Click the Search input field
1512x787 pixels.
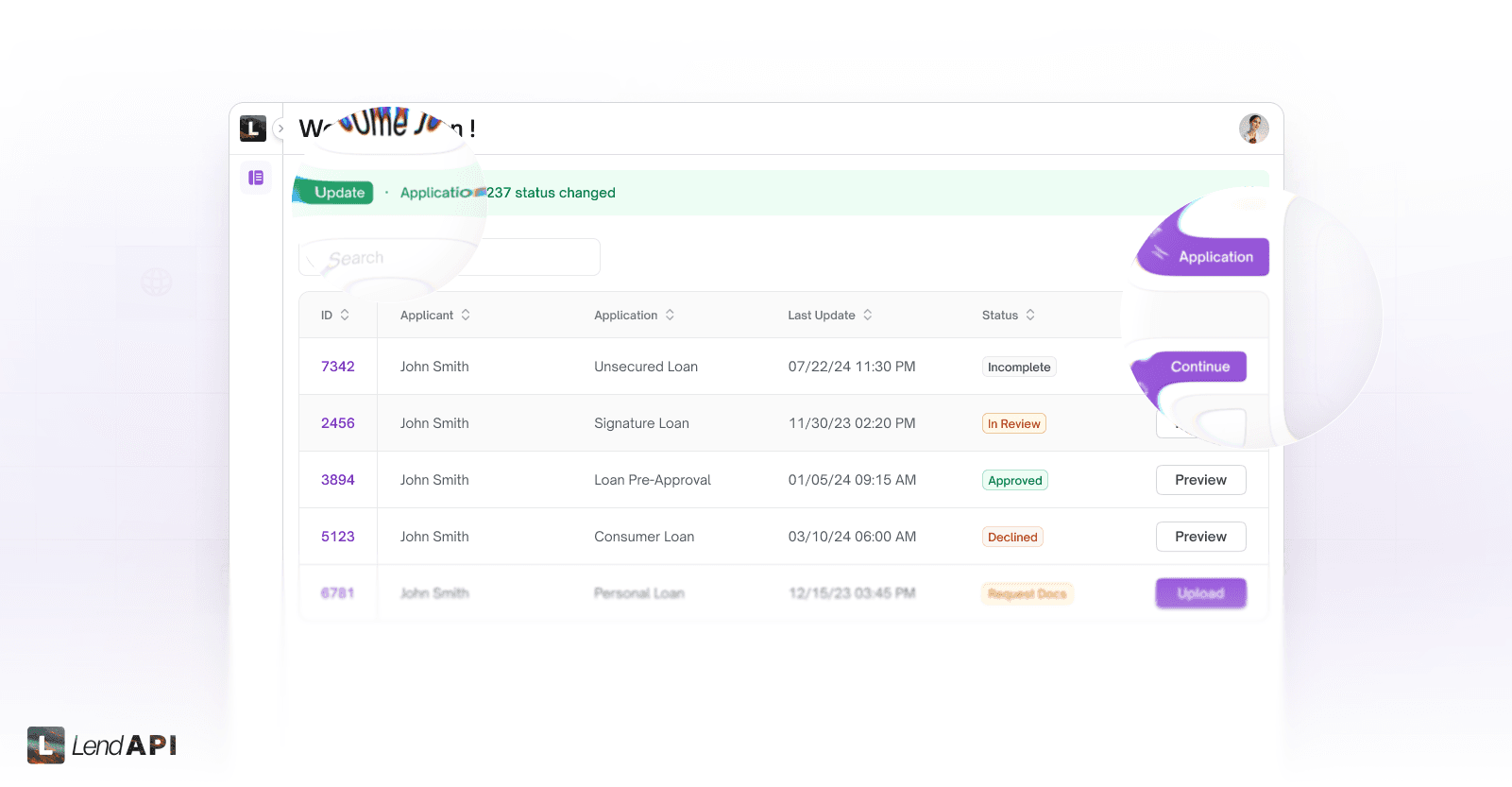[x=450, y=257]
